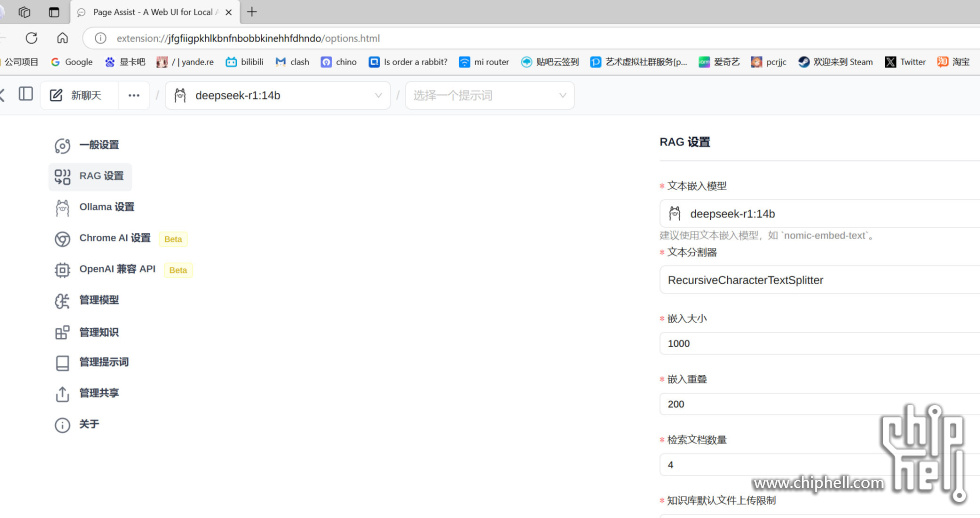Open the clash bookmark
Image resolution: width=980 pixels, height=518 pixels.
click(292, 62)
